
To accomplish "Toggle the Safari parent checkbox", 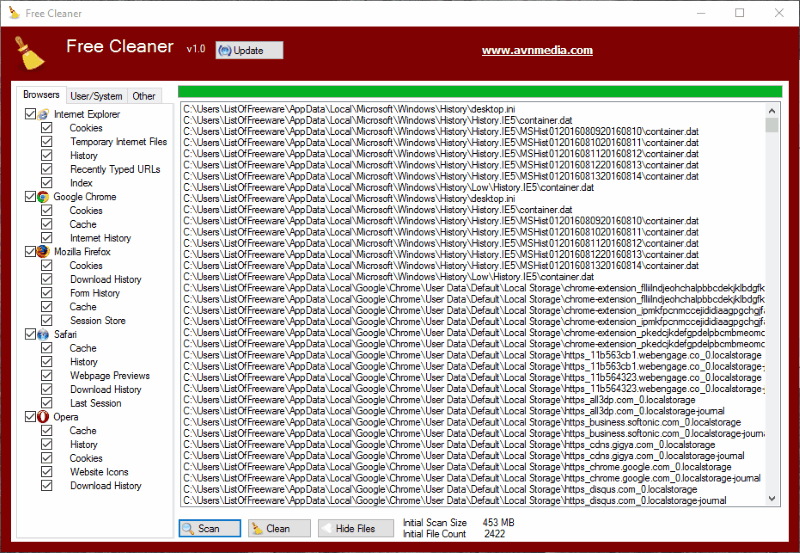I will pyautogui.click(x=30, y=334).
